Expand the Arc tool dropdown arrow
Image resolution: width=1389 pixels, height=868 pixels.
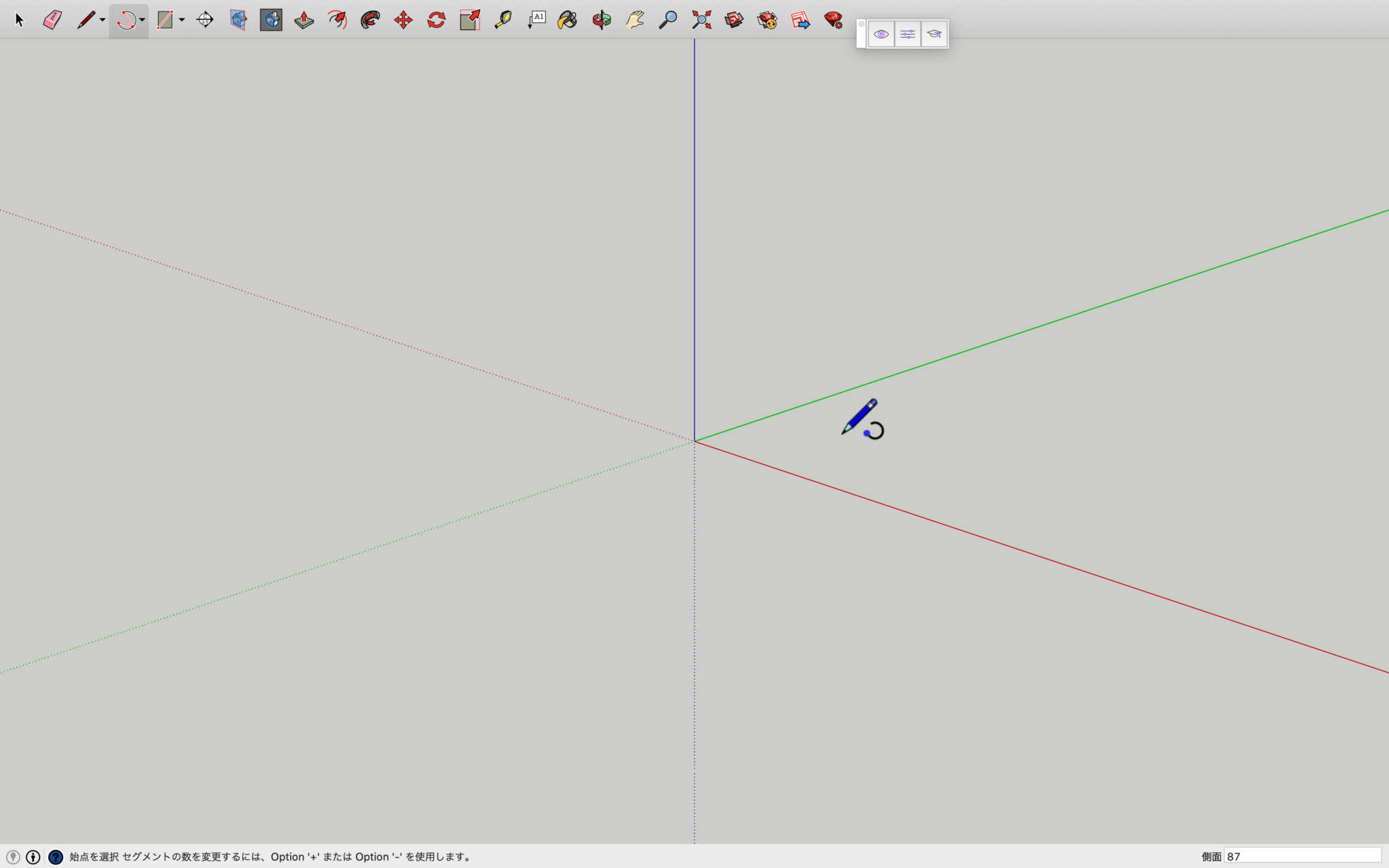[x=142, y=20]
